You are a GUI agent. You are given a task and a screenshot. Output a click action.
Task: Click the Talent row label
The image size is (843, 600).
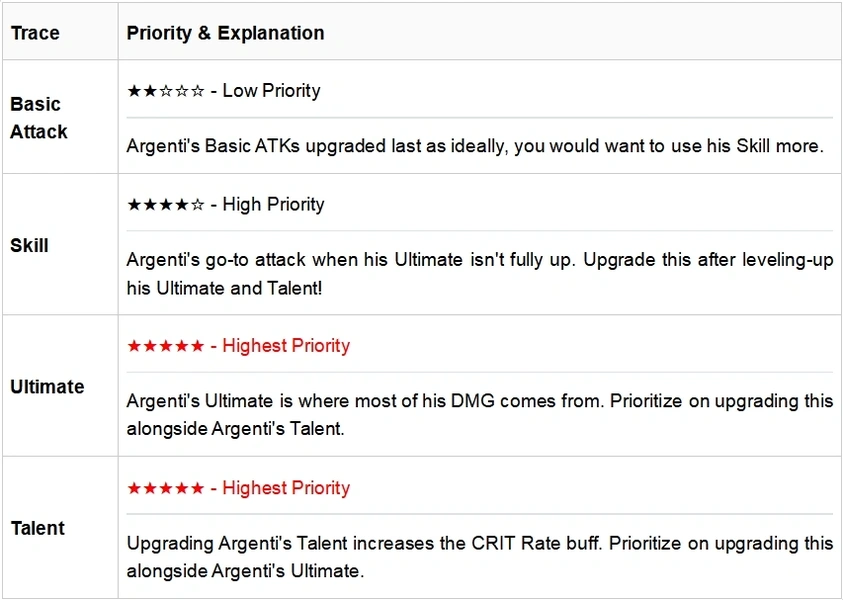pos(38,528)
